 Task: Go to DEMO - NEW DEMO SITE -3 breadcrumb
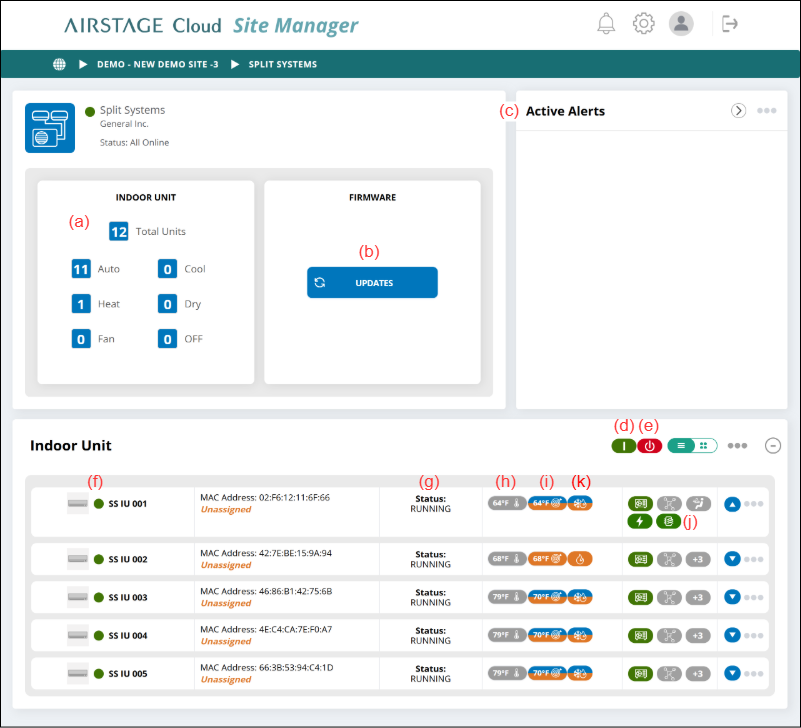(x=157, y=64)
